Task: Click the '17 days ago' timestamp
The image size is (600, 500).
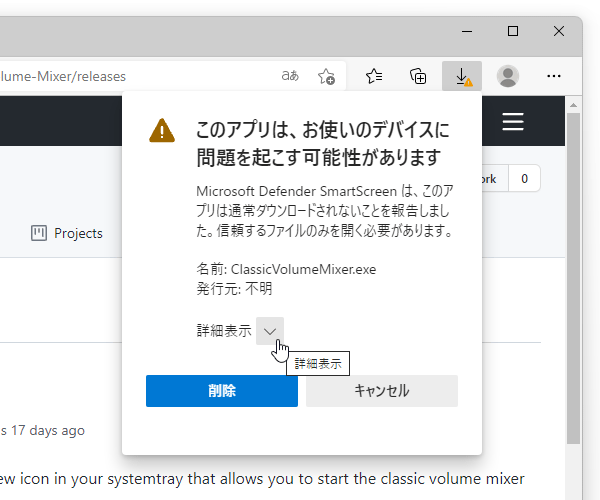Action: click(47, 430)
